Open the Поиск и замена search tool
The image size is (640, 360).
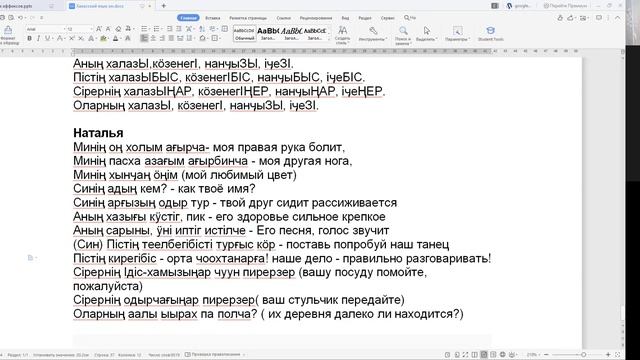403,35
